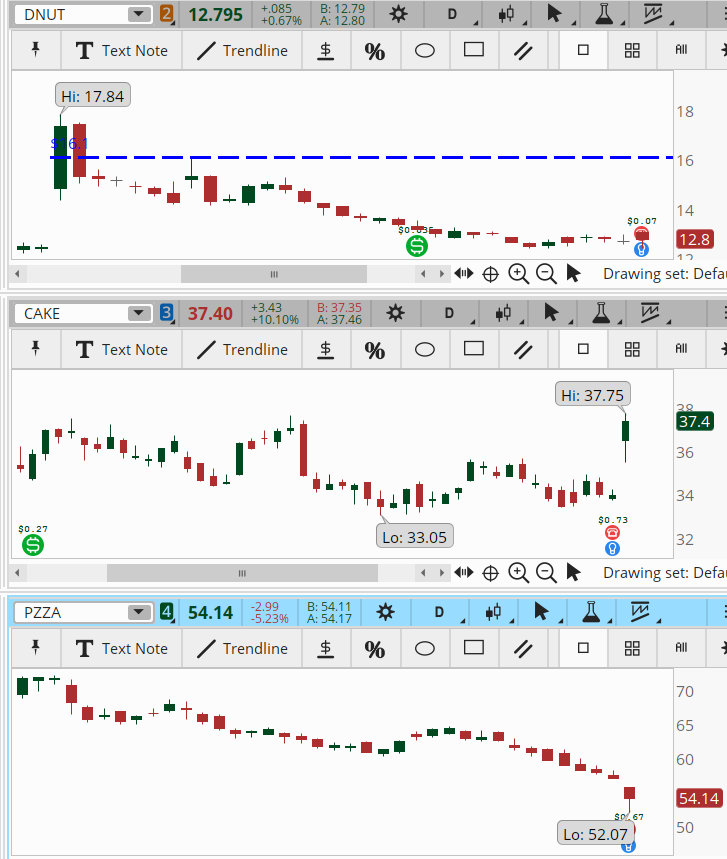
Task: Click CAKE $0.27 dividend marker
Action: click(x=33, y=545)
